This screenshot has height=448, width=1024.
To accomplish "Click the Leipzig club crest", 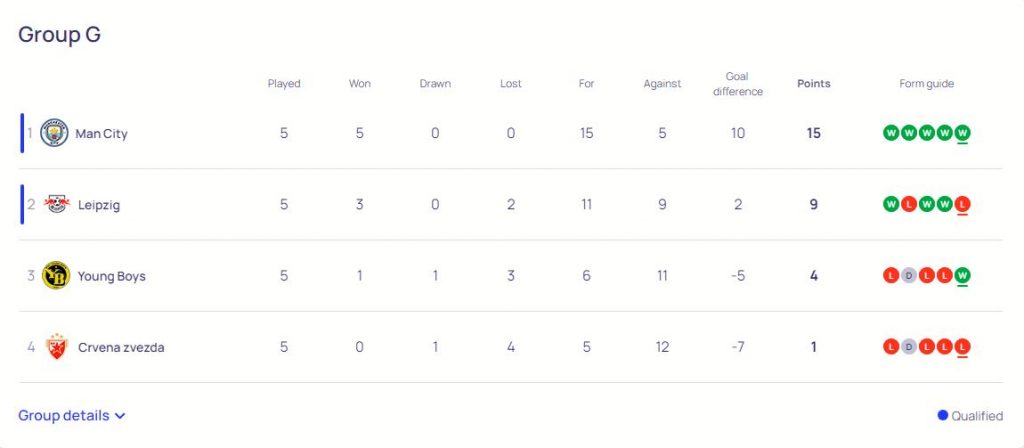I will pos(56,204).
